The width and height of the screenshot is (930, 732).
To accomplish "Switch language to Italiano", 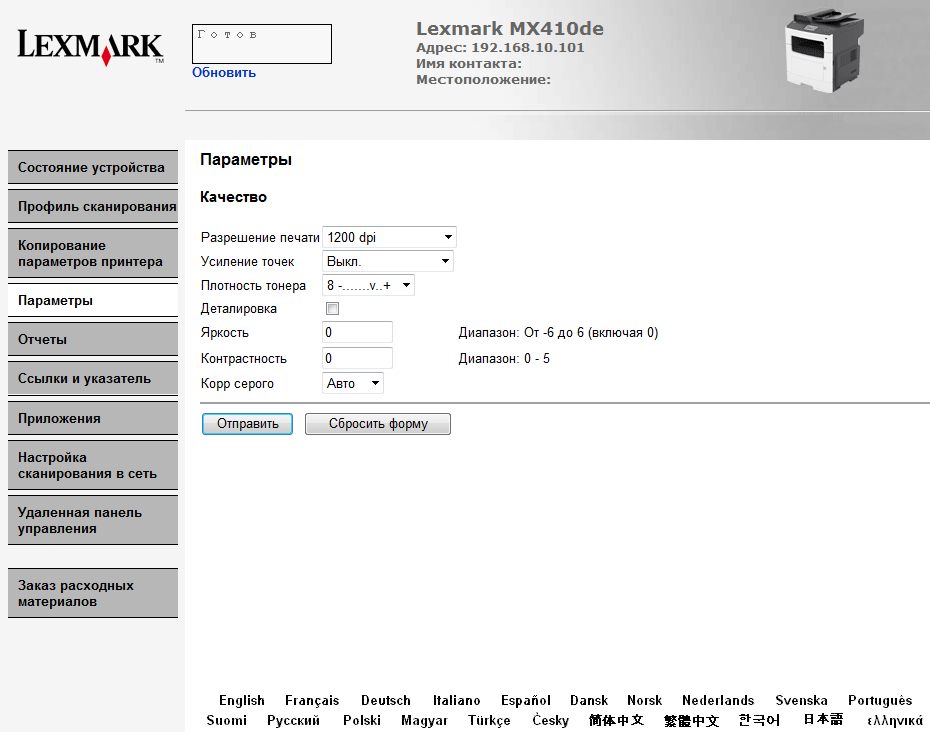I will 456,701.
